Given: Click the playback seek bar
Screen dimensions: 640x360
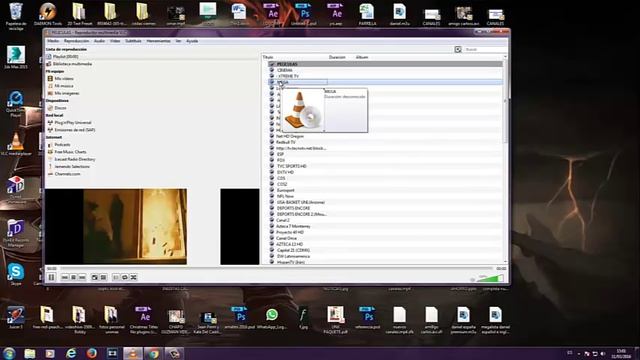Looking at the screenshot, I should 276,268.
